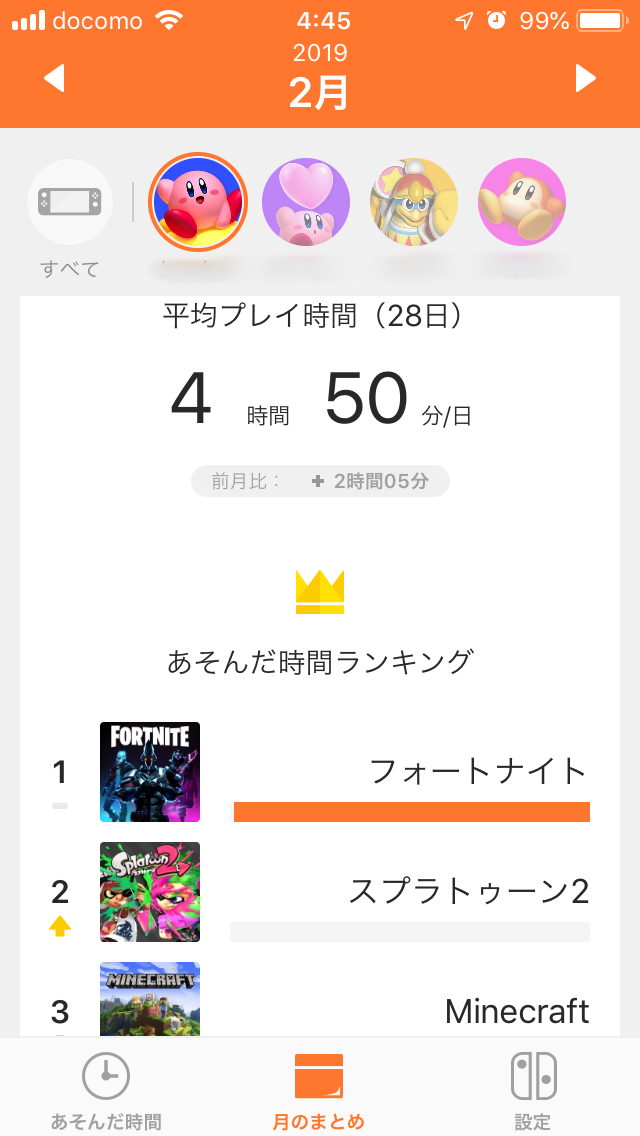Choose the Kirby with heart user avatar
Screen dimensions: 640x1136
pos(306,202)
